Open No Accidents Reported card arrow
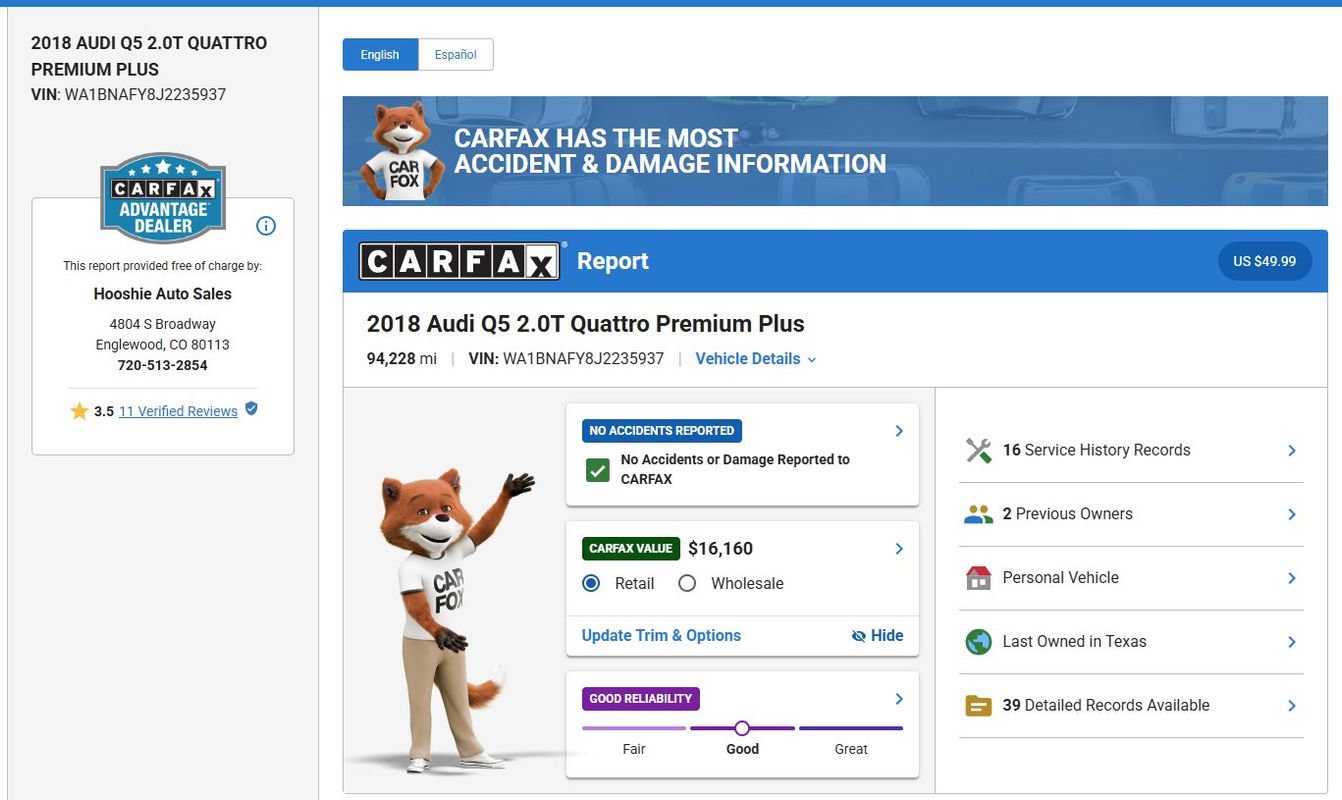 tap(899, 431)
